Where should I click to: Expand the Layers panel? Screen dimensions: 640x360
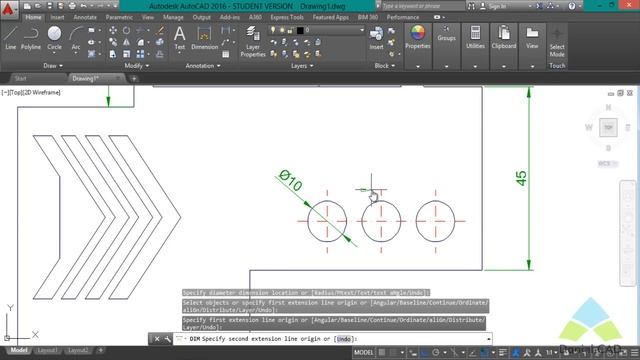pos(302,66)
